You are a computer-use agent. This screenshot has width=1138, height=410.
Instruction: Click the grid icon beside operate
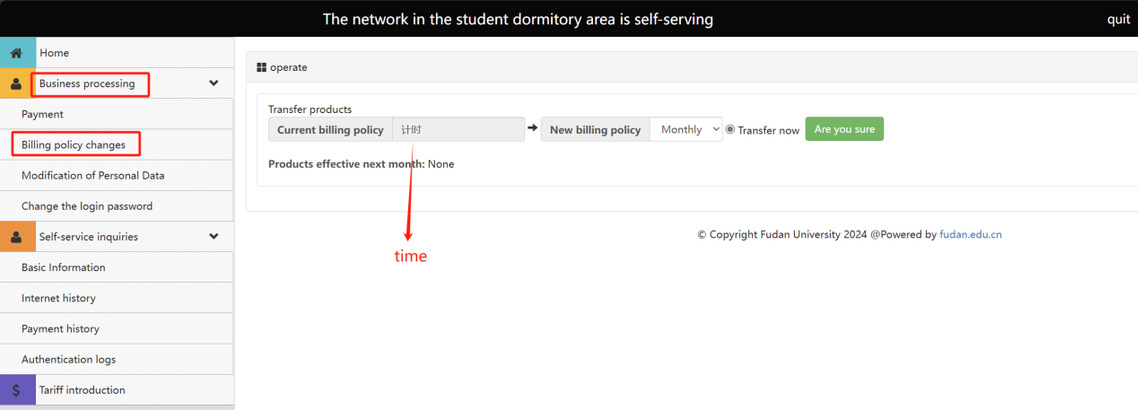click(x=261, y=68)
